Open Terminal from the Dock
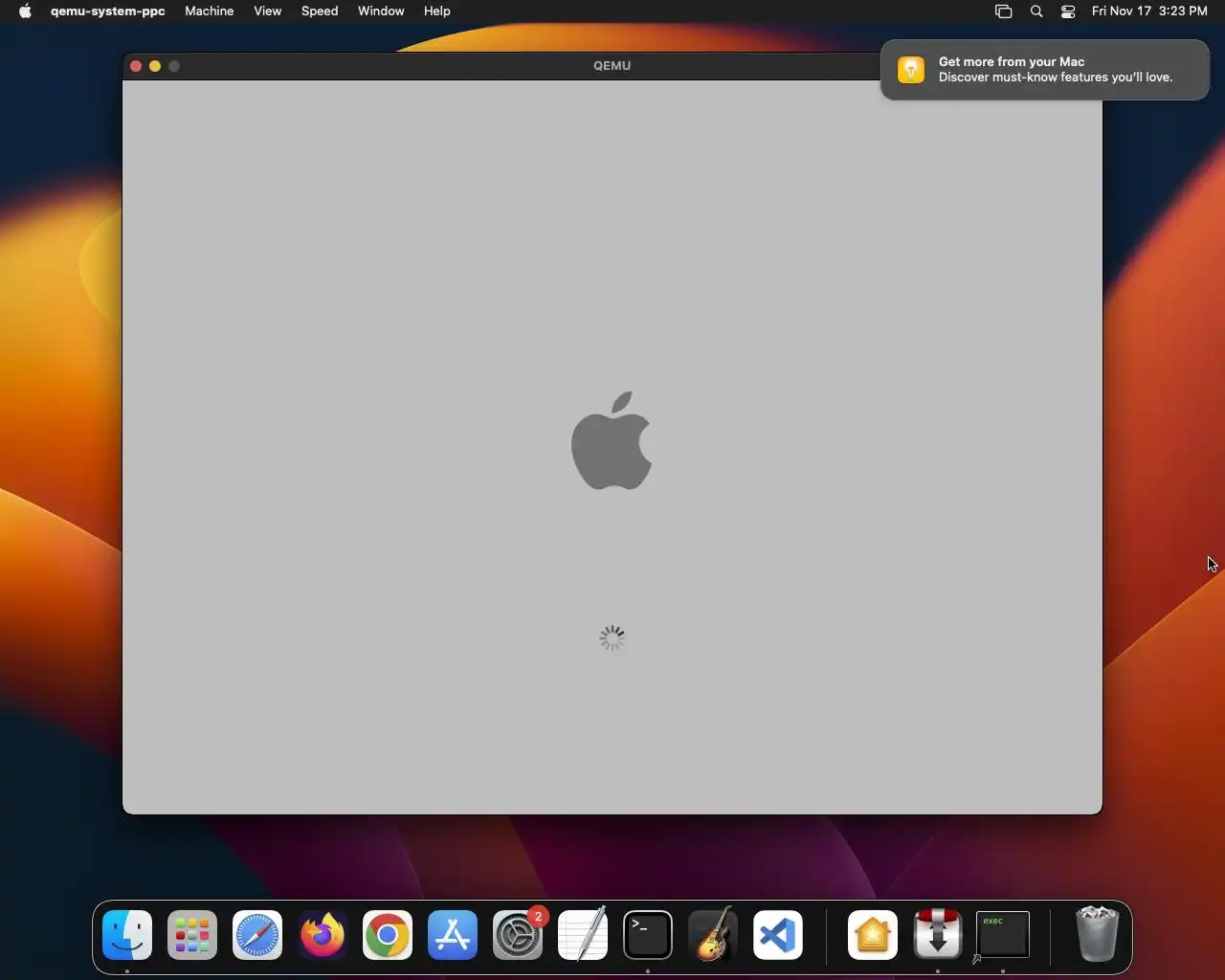The width and height of the screenshot is (1225, 980). (648, 935)
